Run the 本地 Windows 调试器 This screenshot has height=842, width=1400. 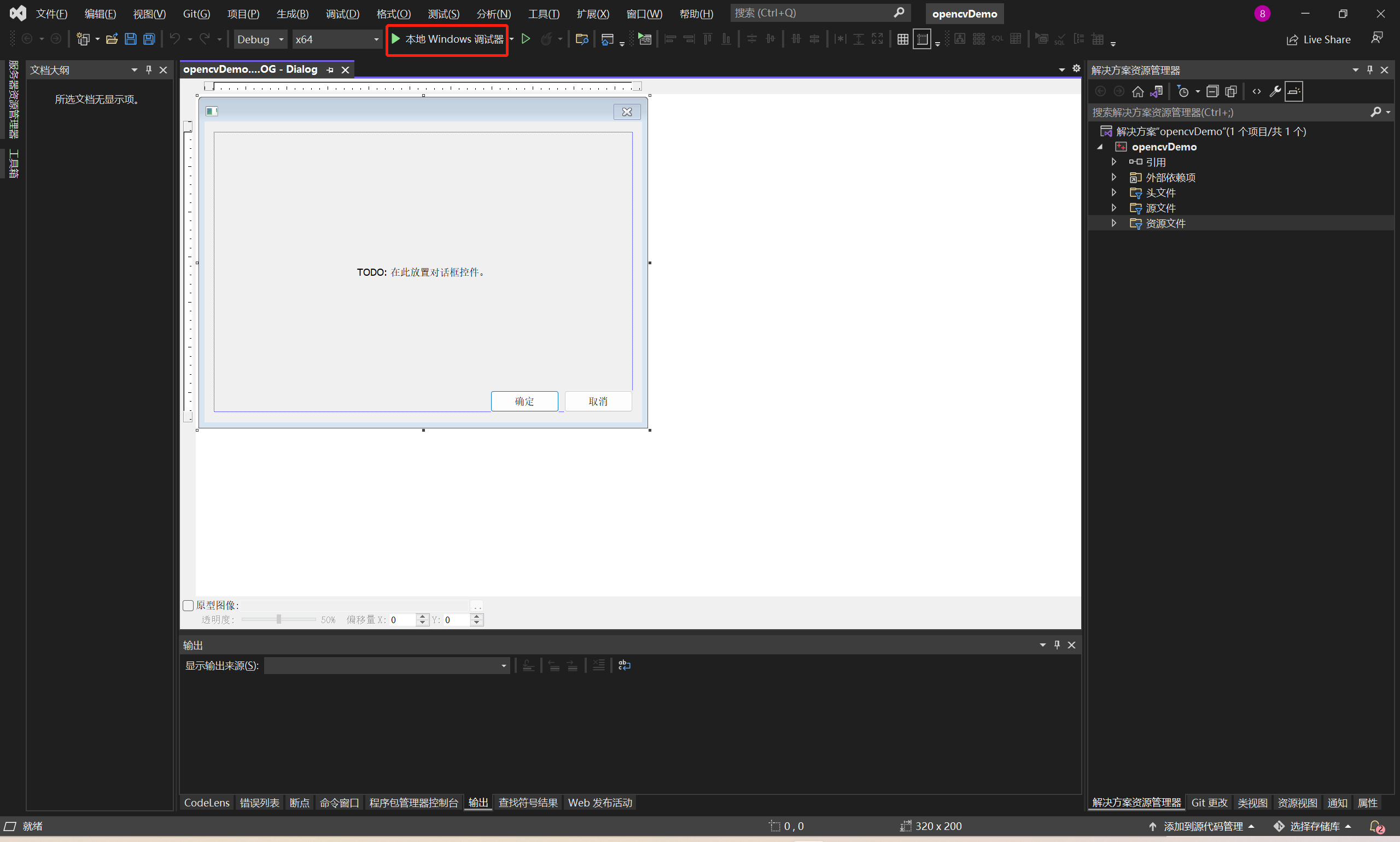point(446,39)
